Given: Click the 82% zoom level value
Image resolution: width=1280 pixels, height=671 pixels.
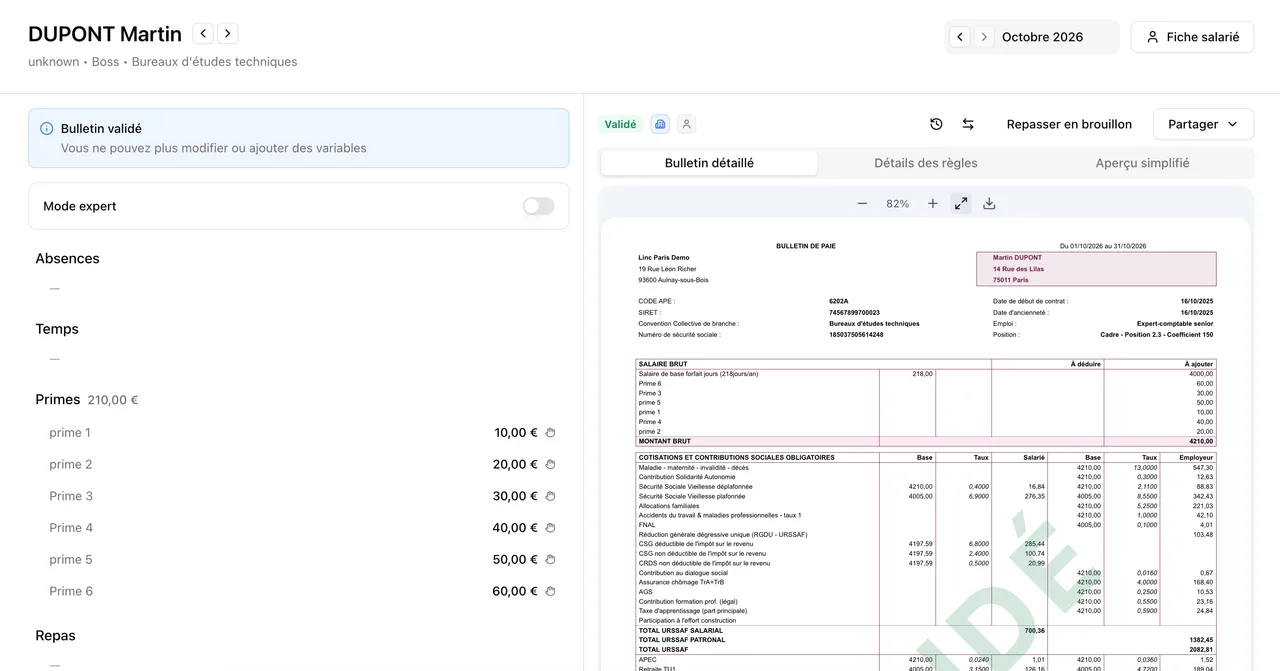Looking at the screenshot, I should (x=898, y=204).
